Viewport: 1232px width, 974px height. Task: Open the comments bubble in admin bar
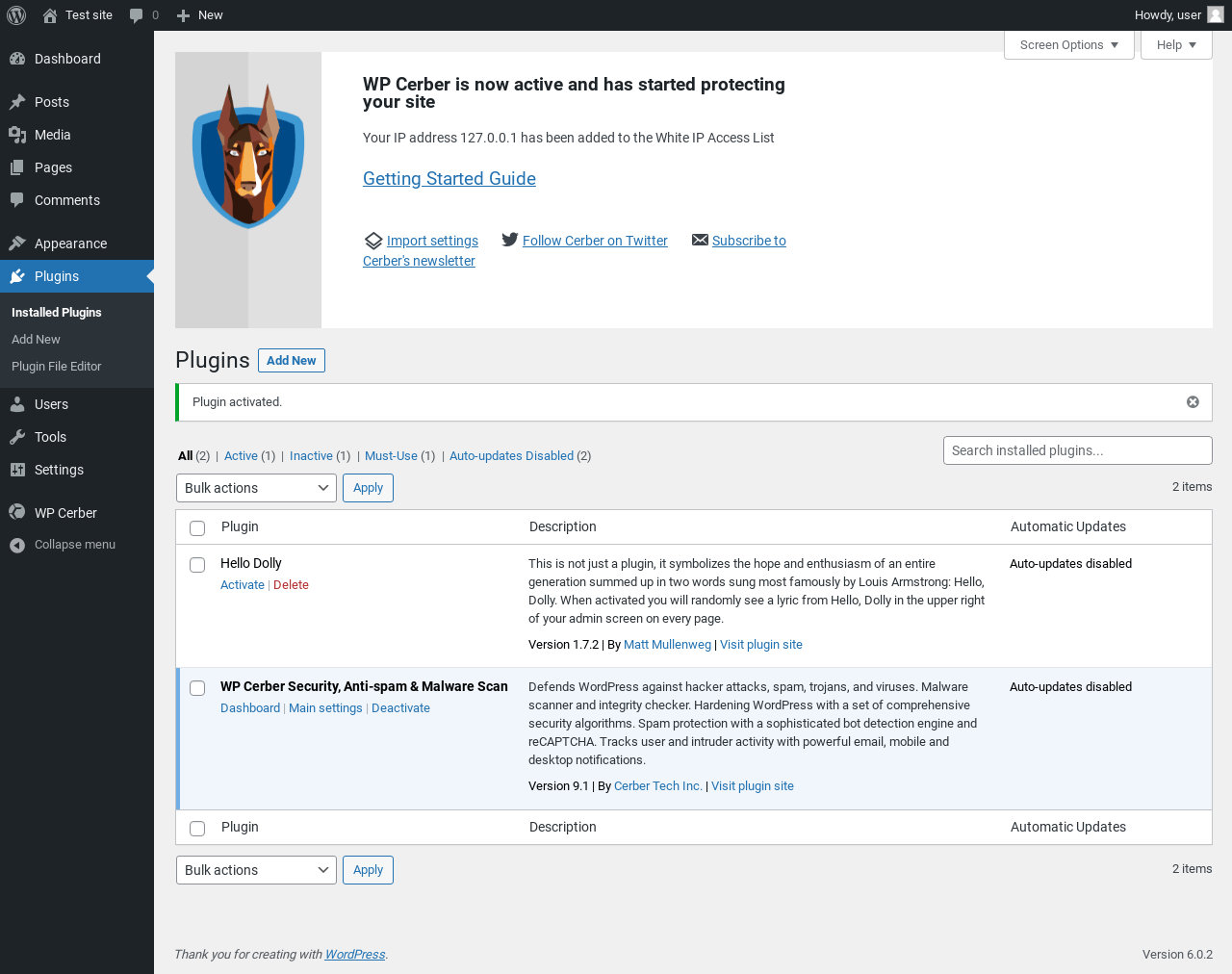(137, 15)
